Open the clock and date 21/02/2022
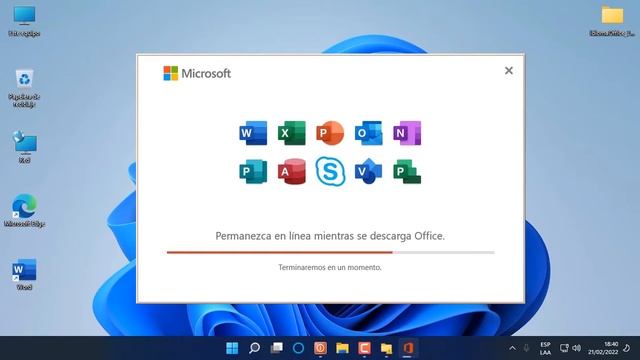 [x=603, y=348]
